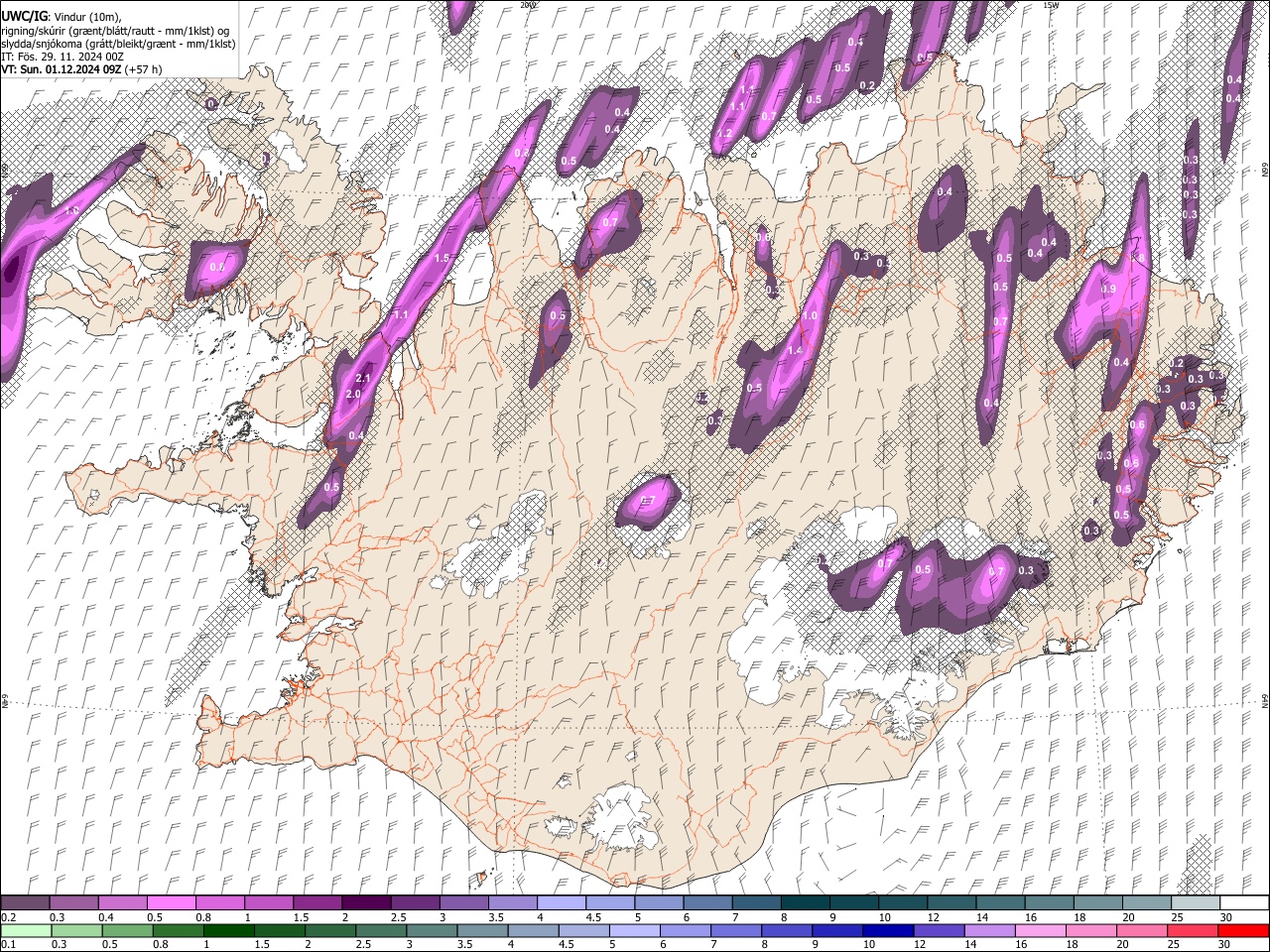The width and height of the screenshot is (1270, 952).
Task: Click the '2.0' precipitation value on the map
Action: 353,394
